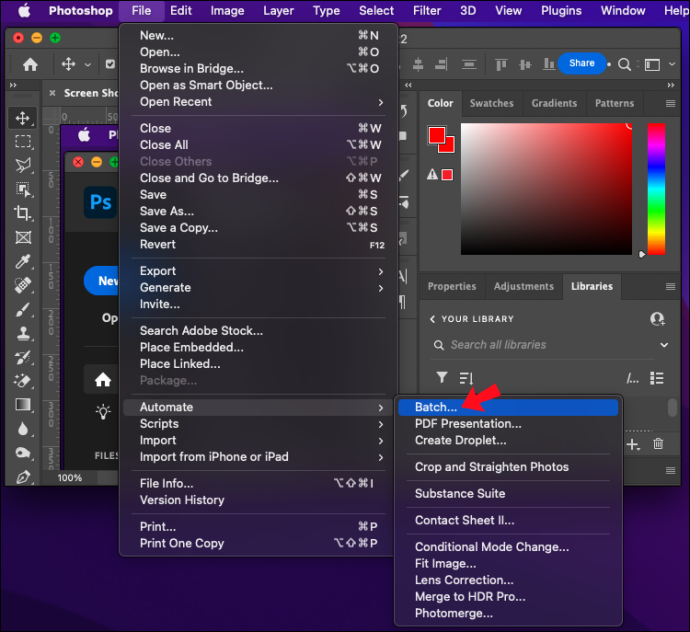Image resolution: width=690 pixels, height=632 pixels.
Task: Select the Polygonal Lasso tool
Action: coord(23,165)
